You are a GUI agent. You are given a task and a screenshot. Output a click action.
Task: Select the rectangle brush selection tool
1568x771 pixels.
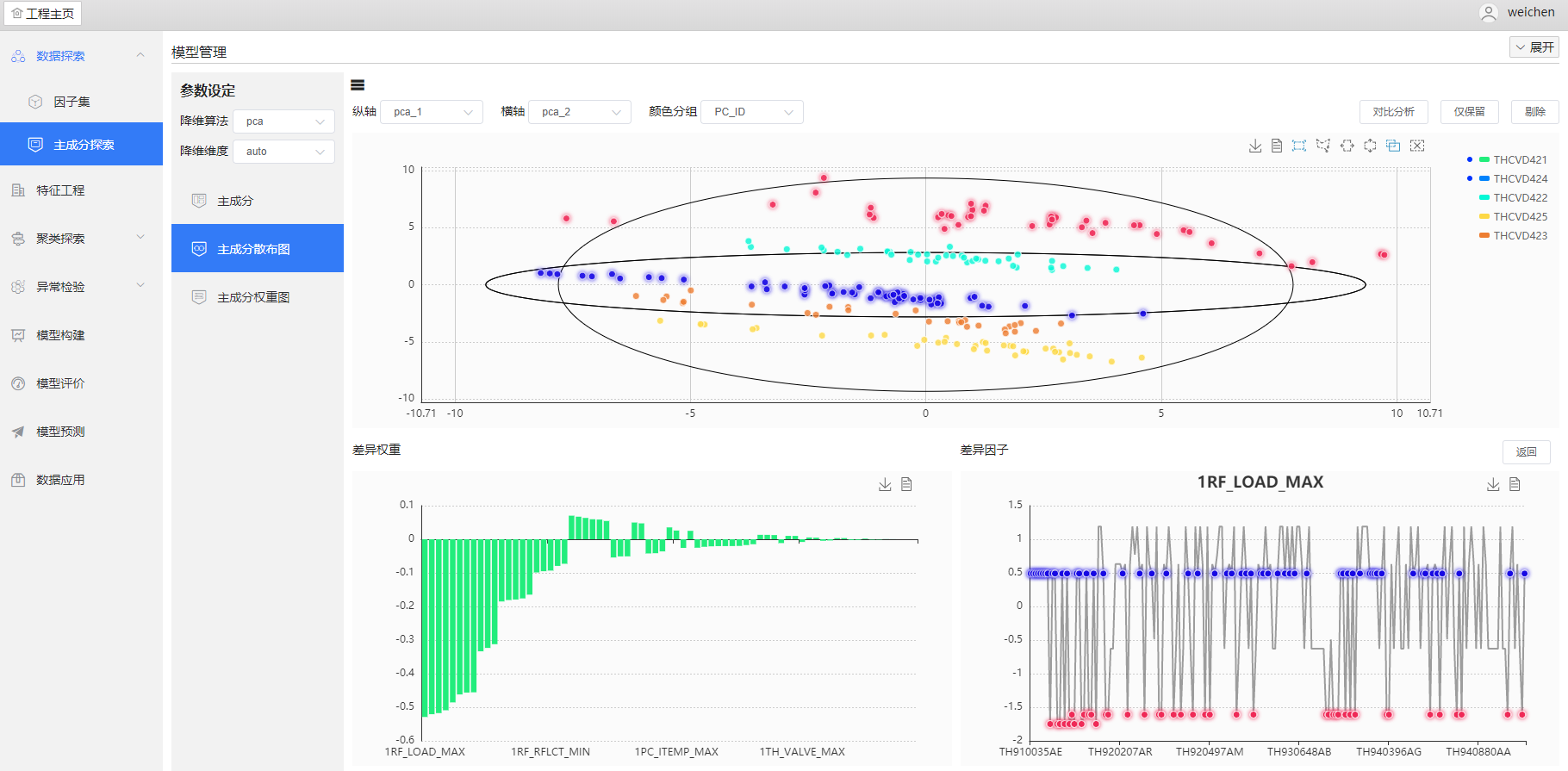[x=1299, y=146]
